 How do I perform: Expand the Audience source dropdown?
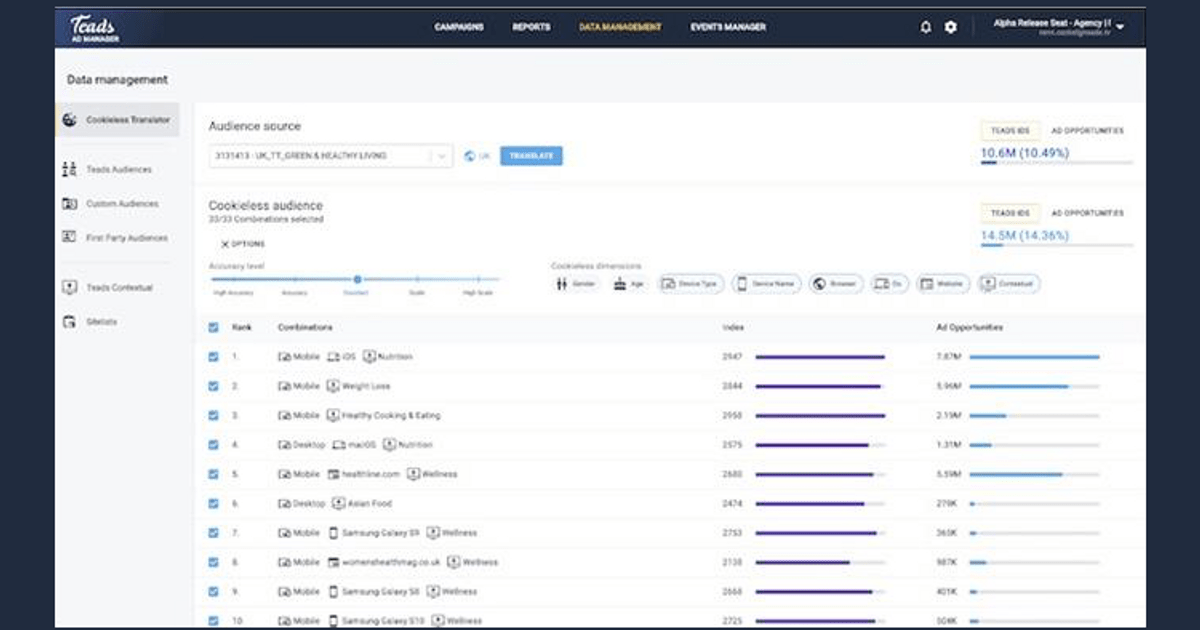click(442, 156)
